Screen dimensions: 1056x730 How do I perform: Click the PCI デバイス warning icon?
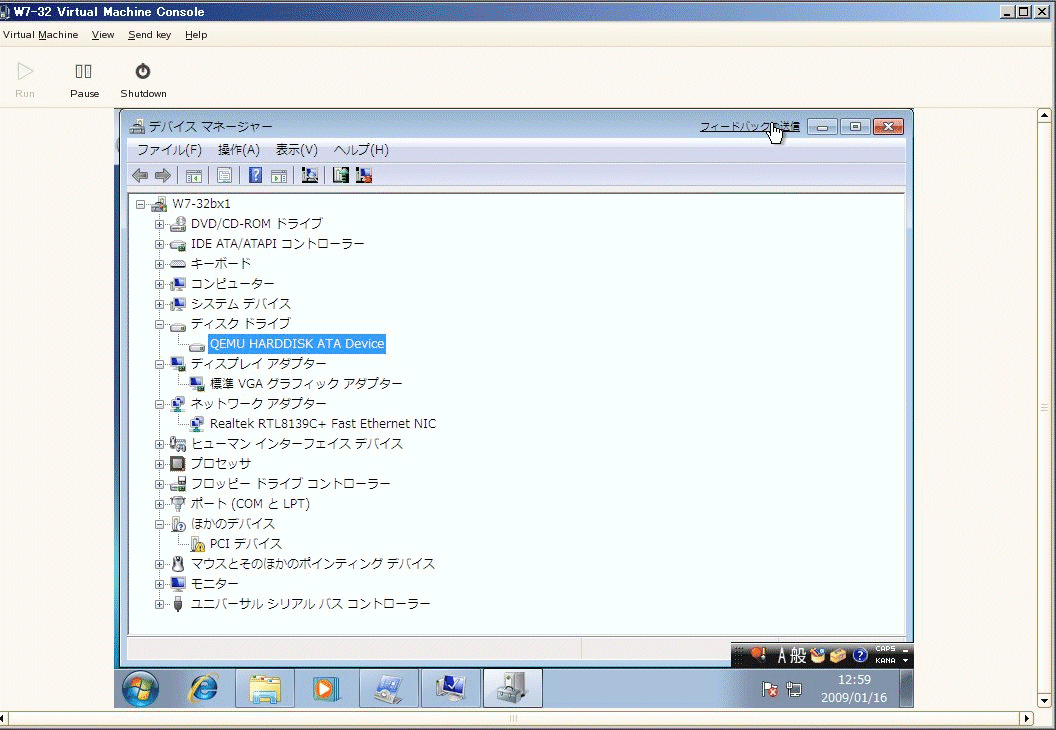197,544
